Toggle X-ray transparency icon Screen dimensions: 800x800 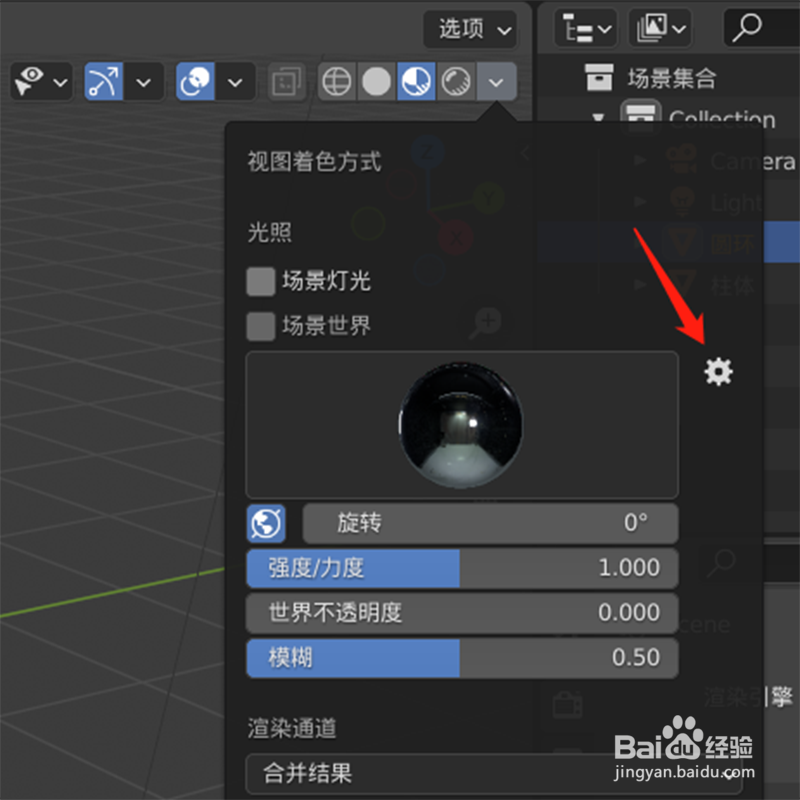[286, 81]
